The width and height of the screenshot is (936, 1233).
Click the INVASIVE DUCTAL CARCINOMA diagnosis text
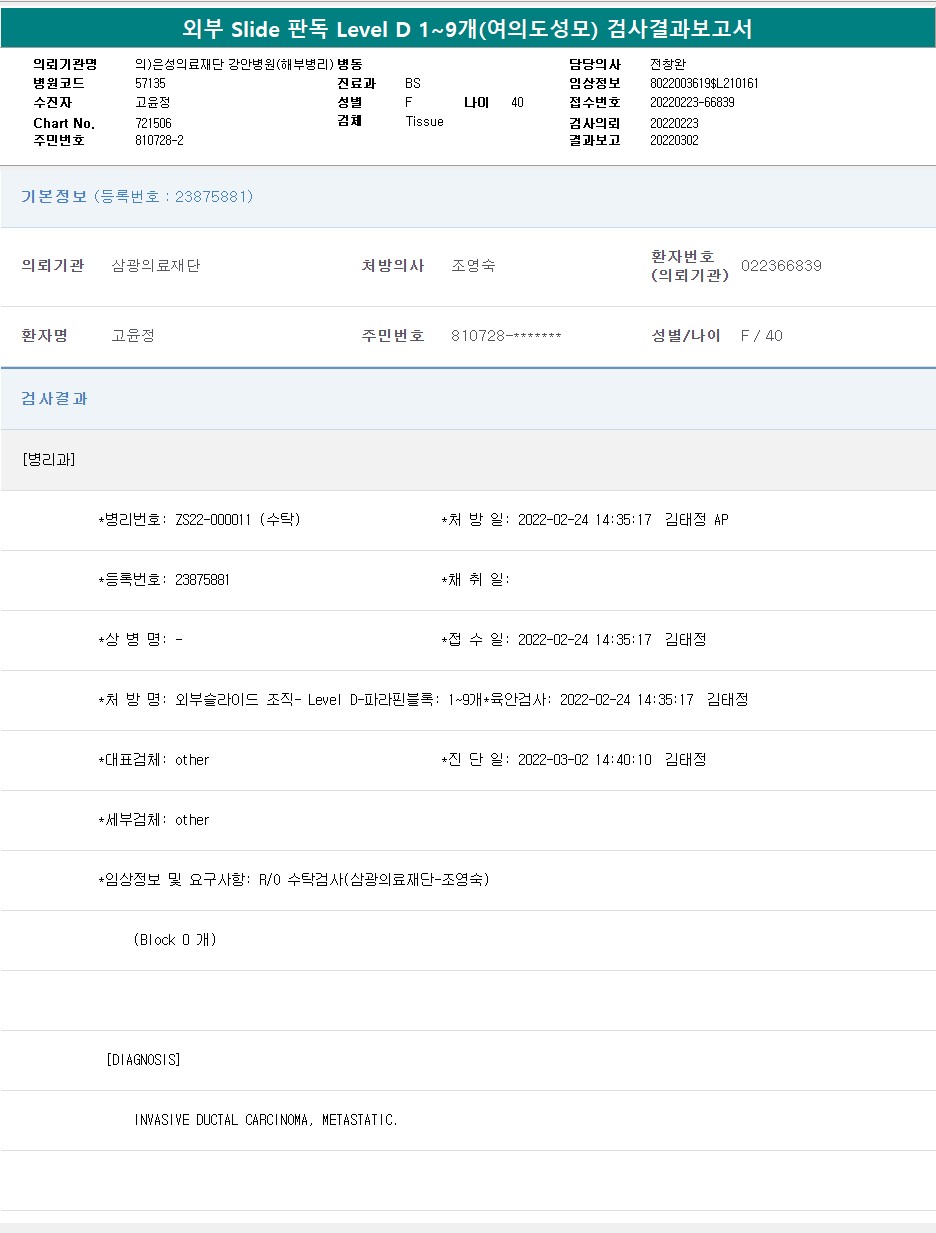266,1120
